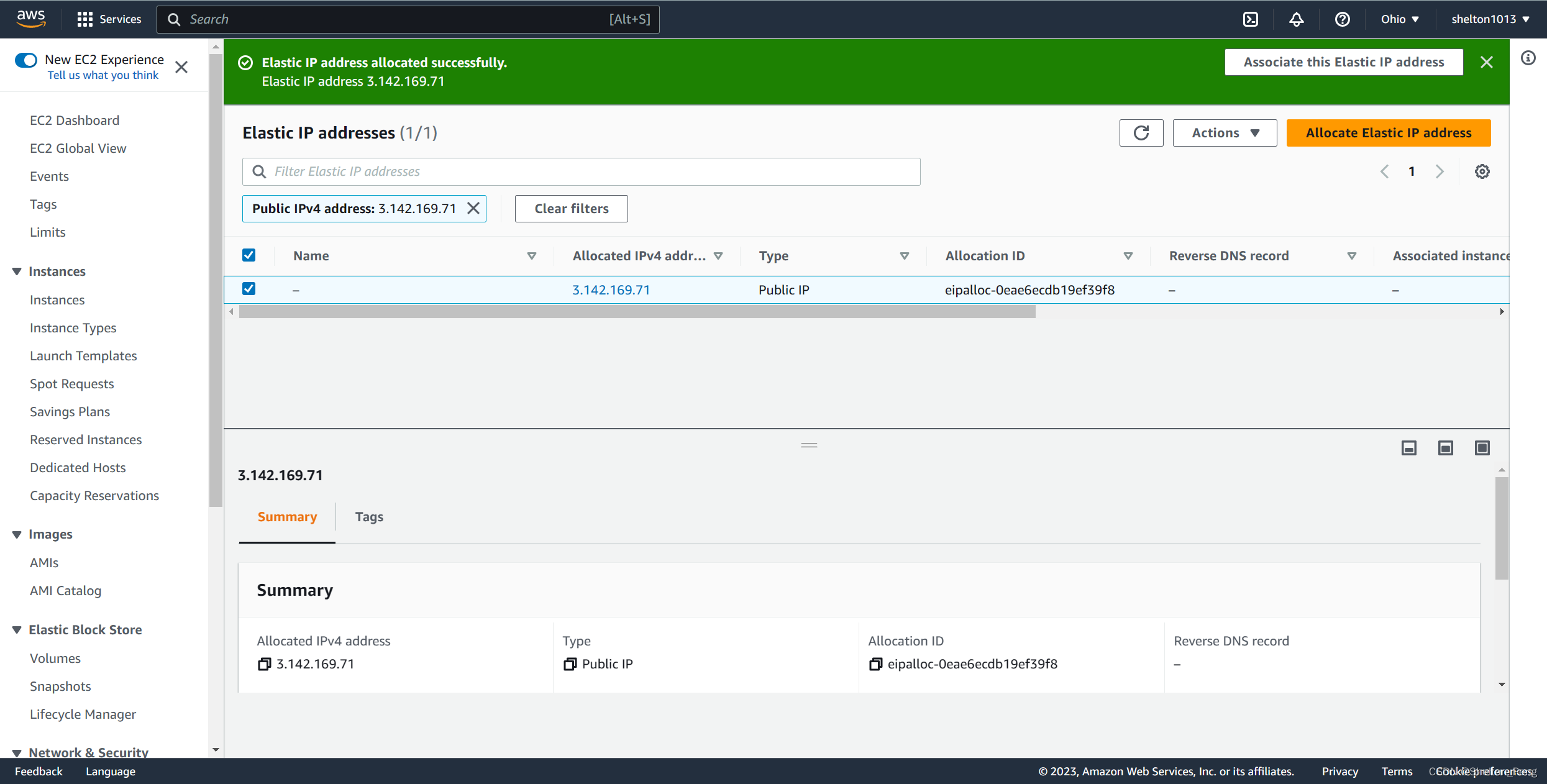
Task: Go to previous page of results
Action: click(1384, 171)
